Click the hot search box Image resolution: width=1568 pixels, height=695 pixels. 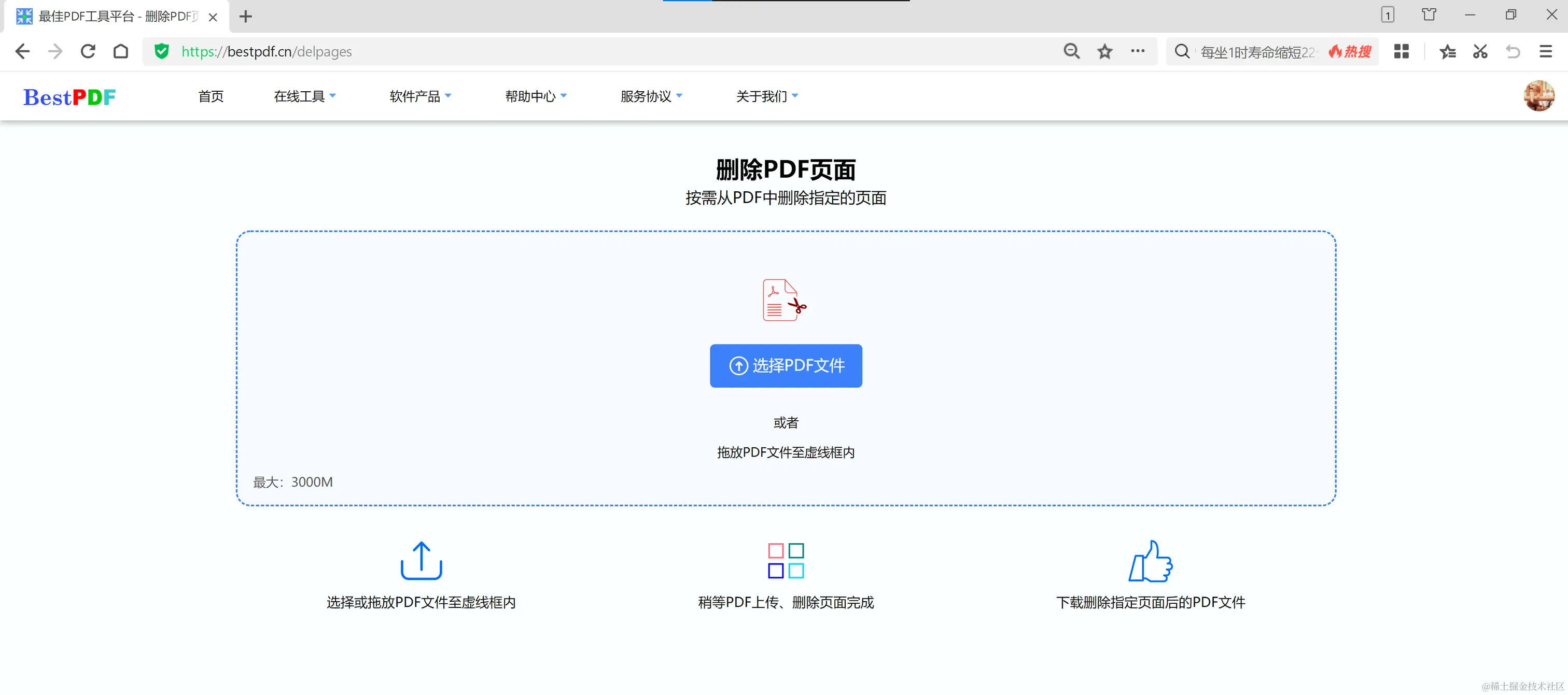(1257, 52)
